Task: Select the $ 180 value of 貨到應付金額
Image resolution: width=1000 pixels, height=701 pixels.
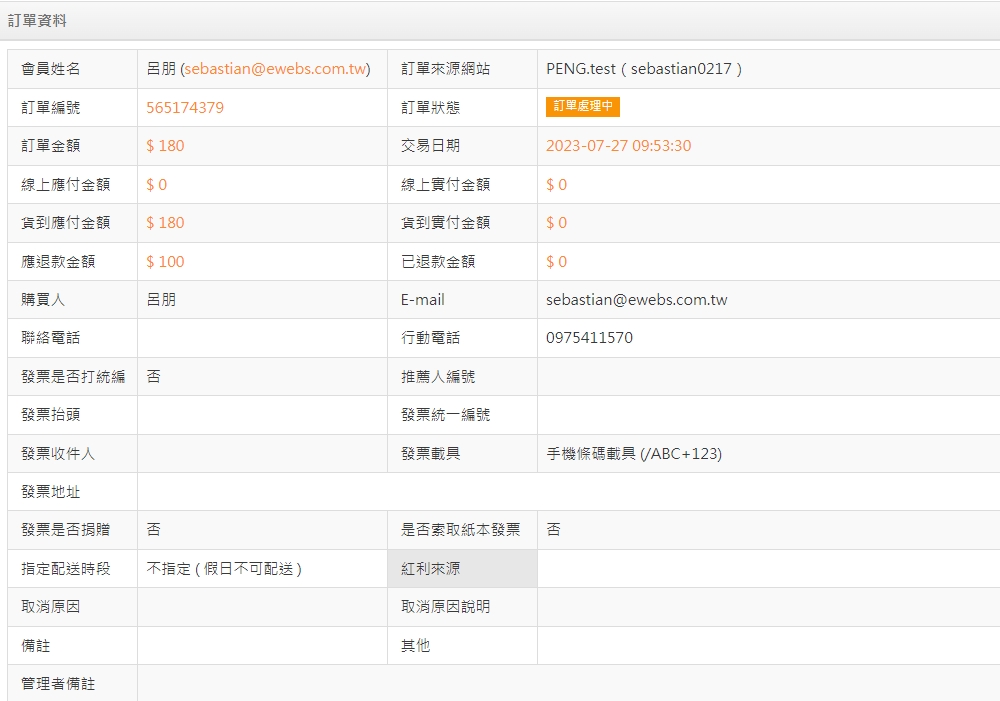Action: tap(165, 223)
